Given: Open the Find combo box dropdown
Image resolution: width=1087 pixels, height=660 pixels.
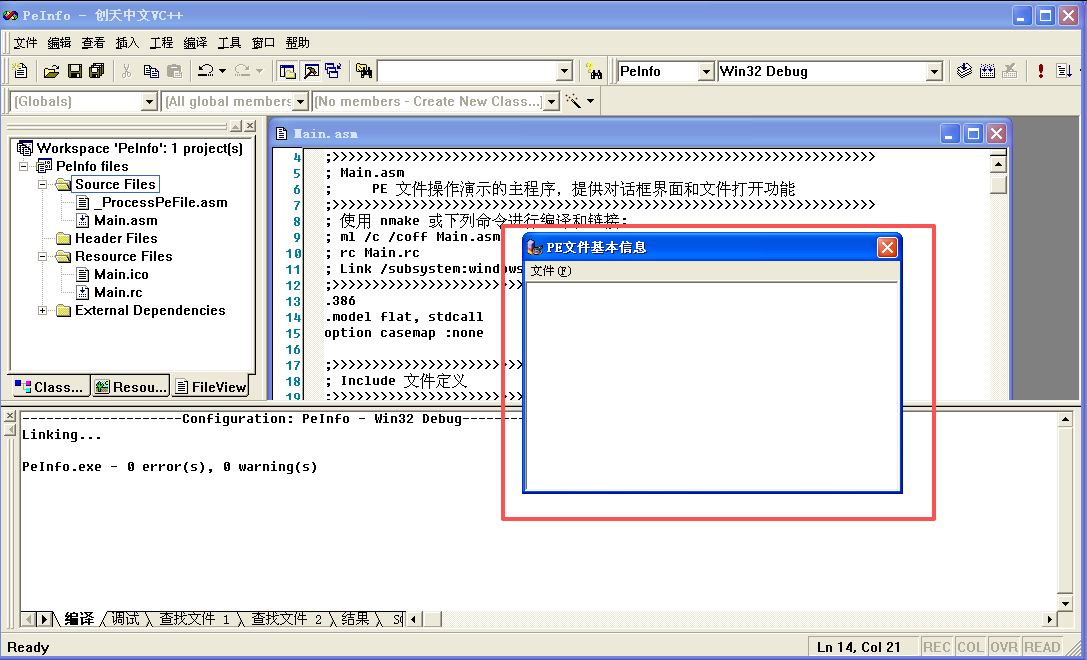Looking at the screenshot, I should (564, 71).
